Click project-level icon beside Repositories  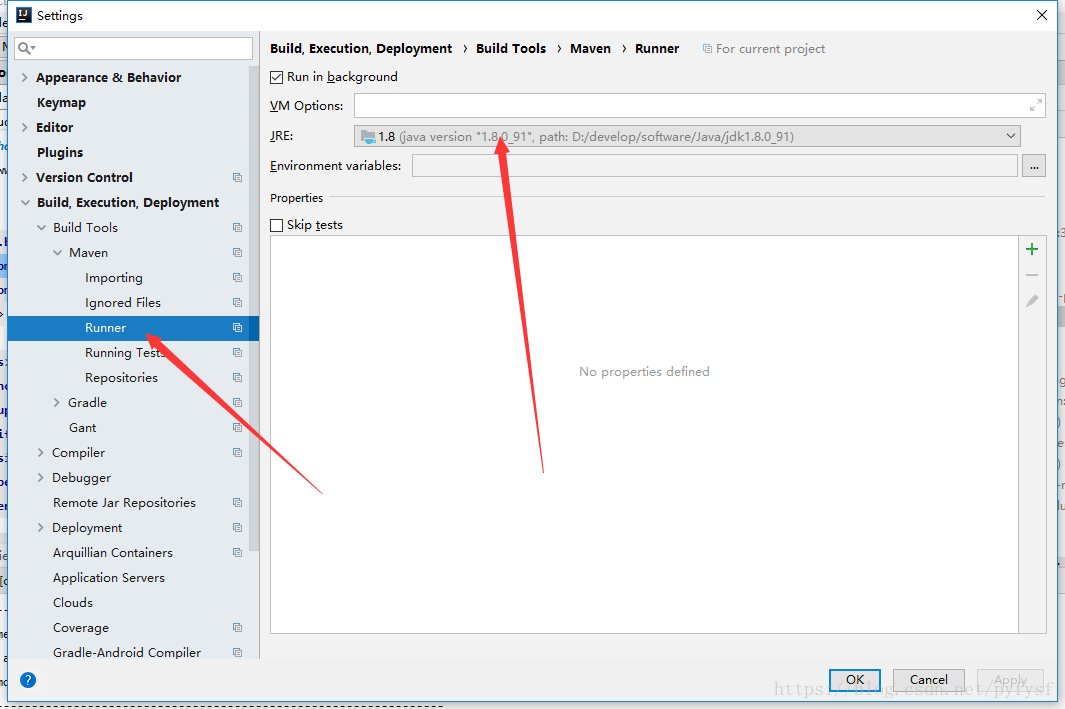pos(237,378)
